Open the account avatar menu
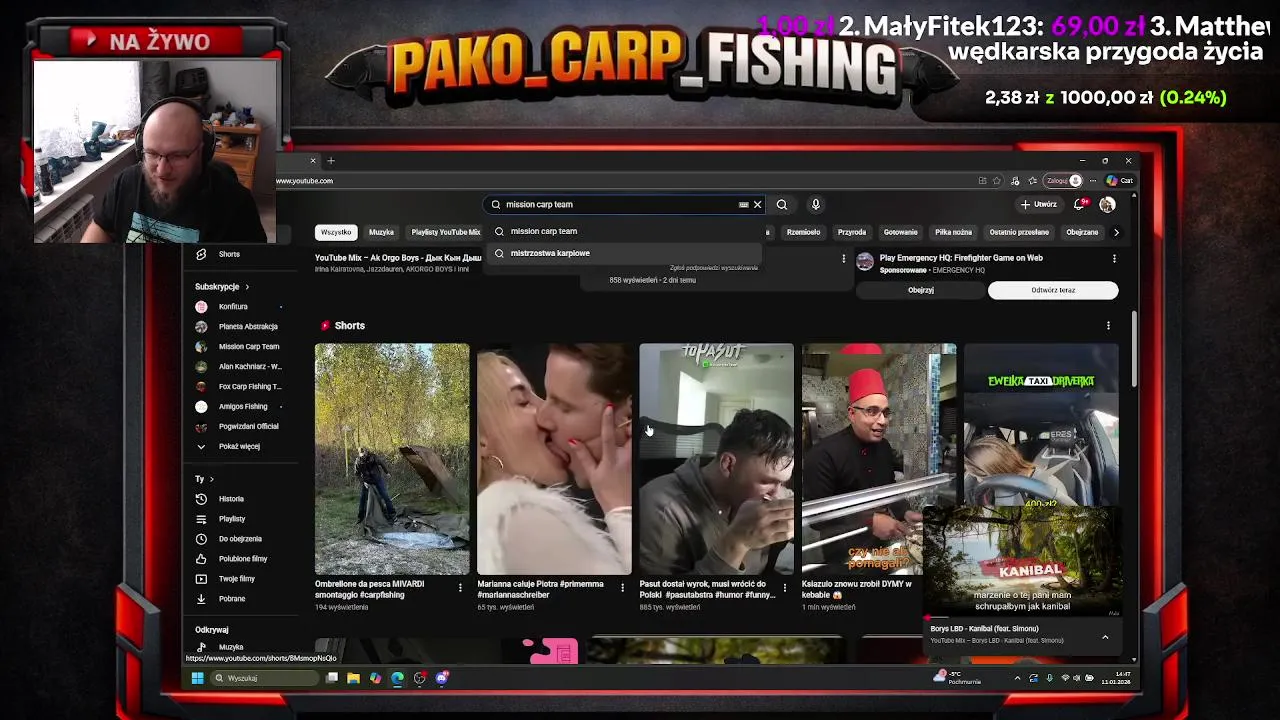 click(1107, 204)
